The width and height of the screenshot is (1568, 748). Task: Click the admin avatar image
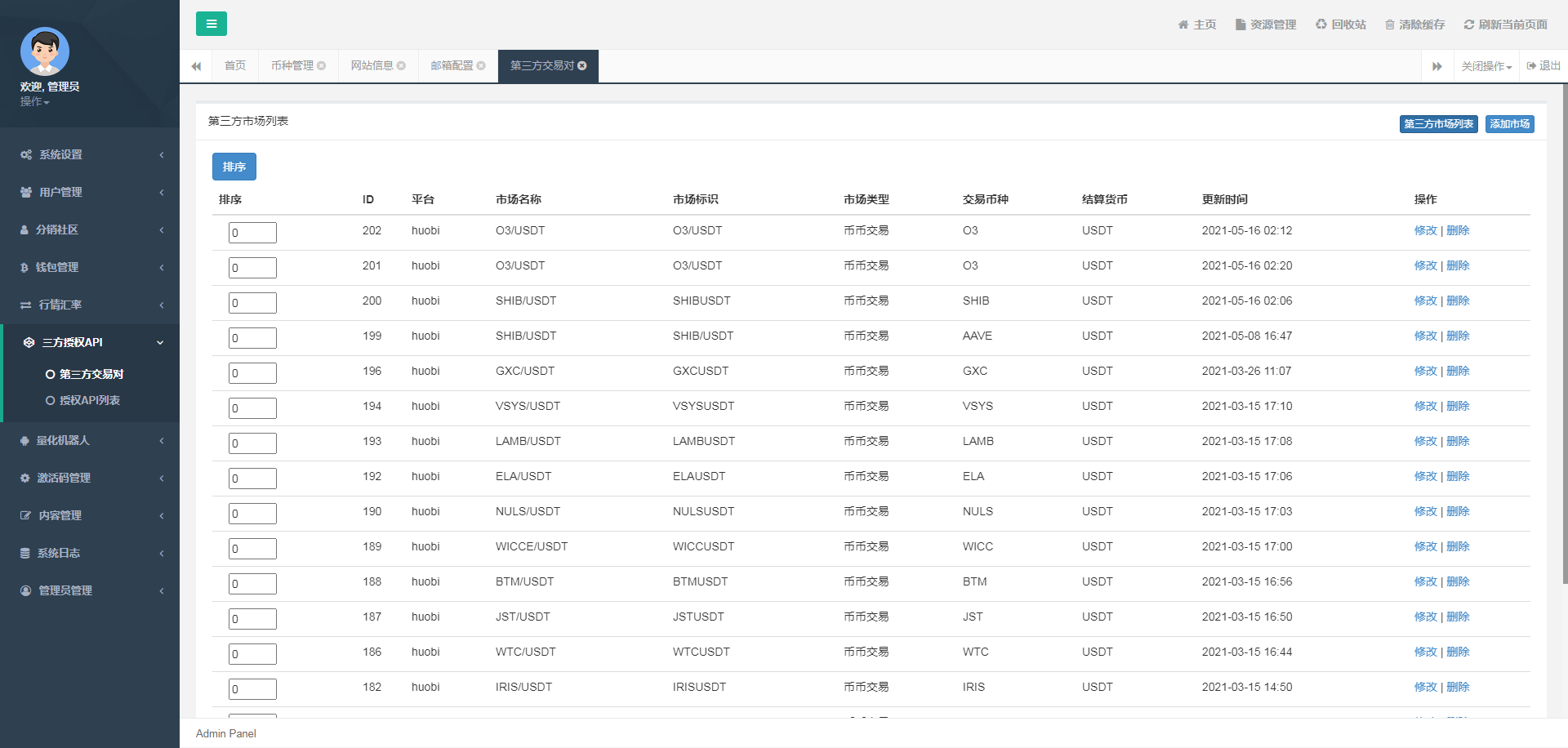[x=45, y=51]
